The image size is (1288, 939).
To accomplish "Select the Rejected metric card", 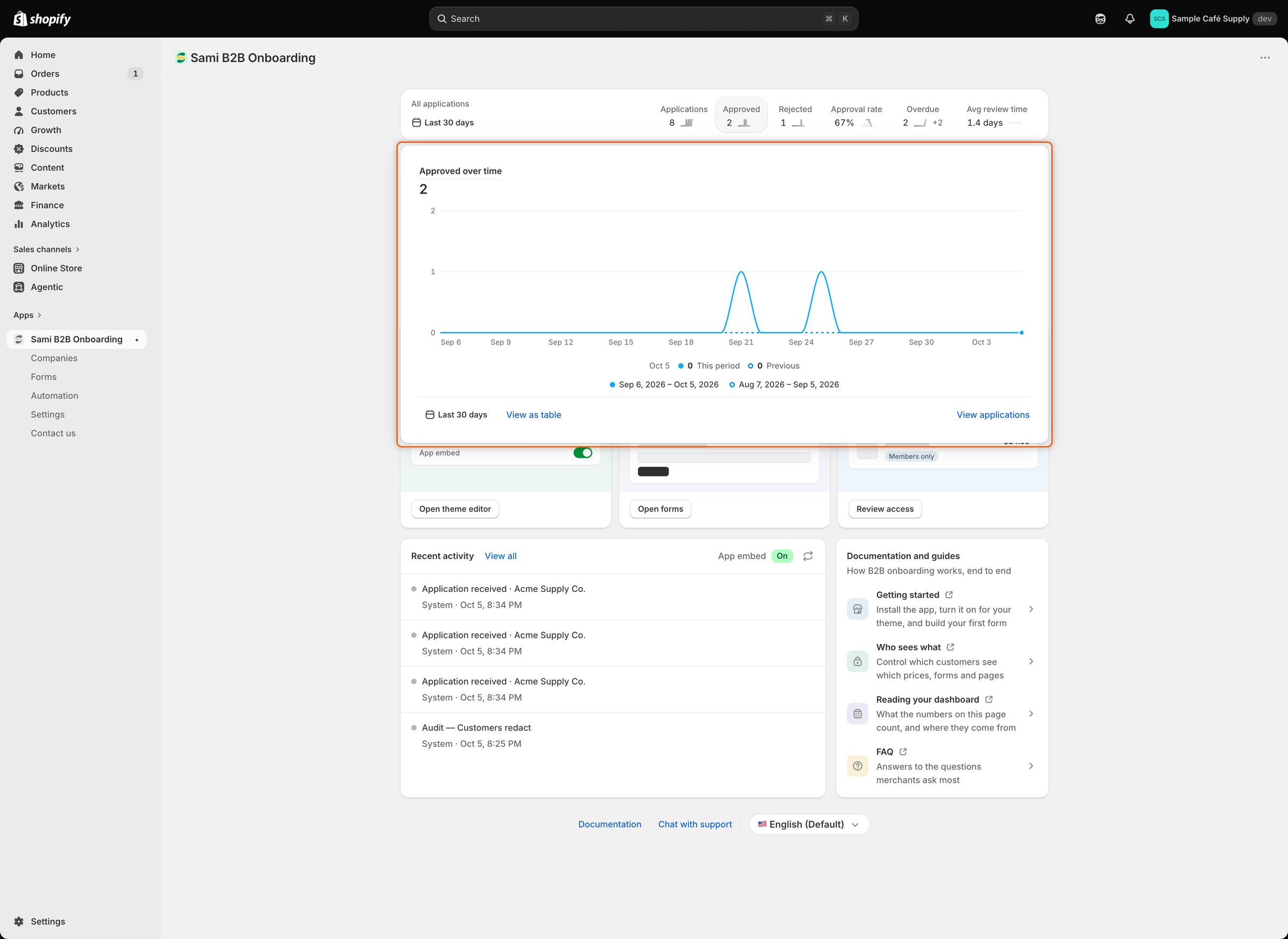I will click(795, 115).
